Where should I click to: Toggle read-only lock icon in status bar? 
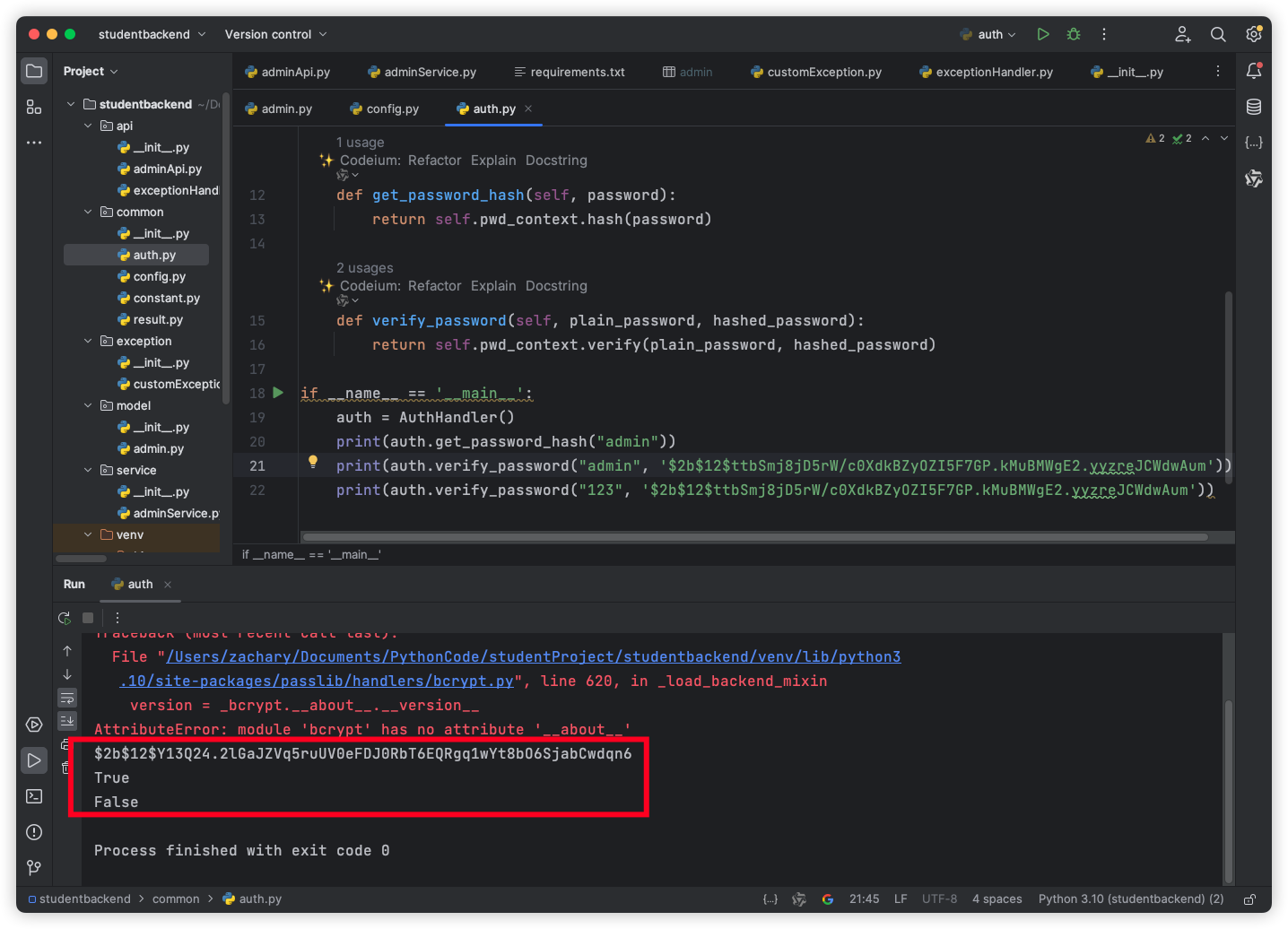[1249, 899]
